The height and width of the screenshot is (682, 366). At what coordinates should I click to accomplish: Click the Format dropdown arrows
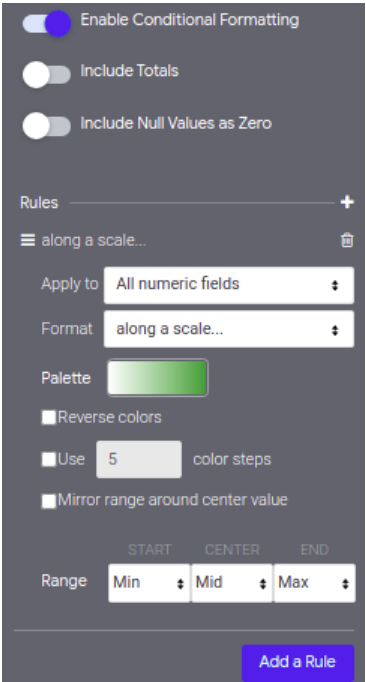click(335, 331)
